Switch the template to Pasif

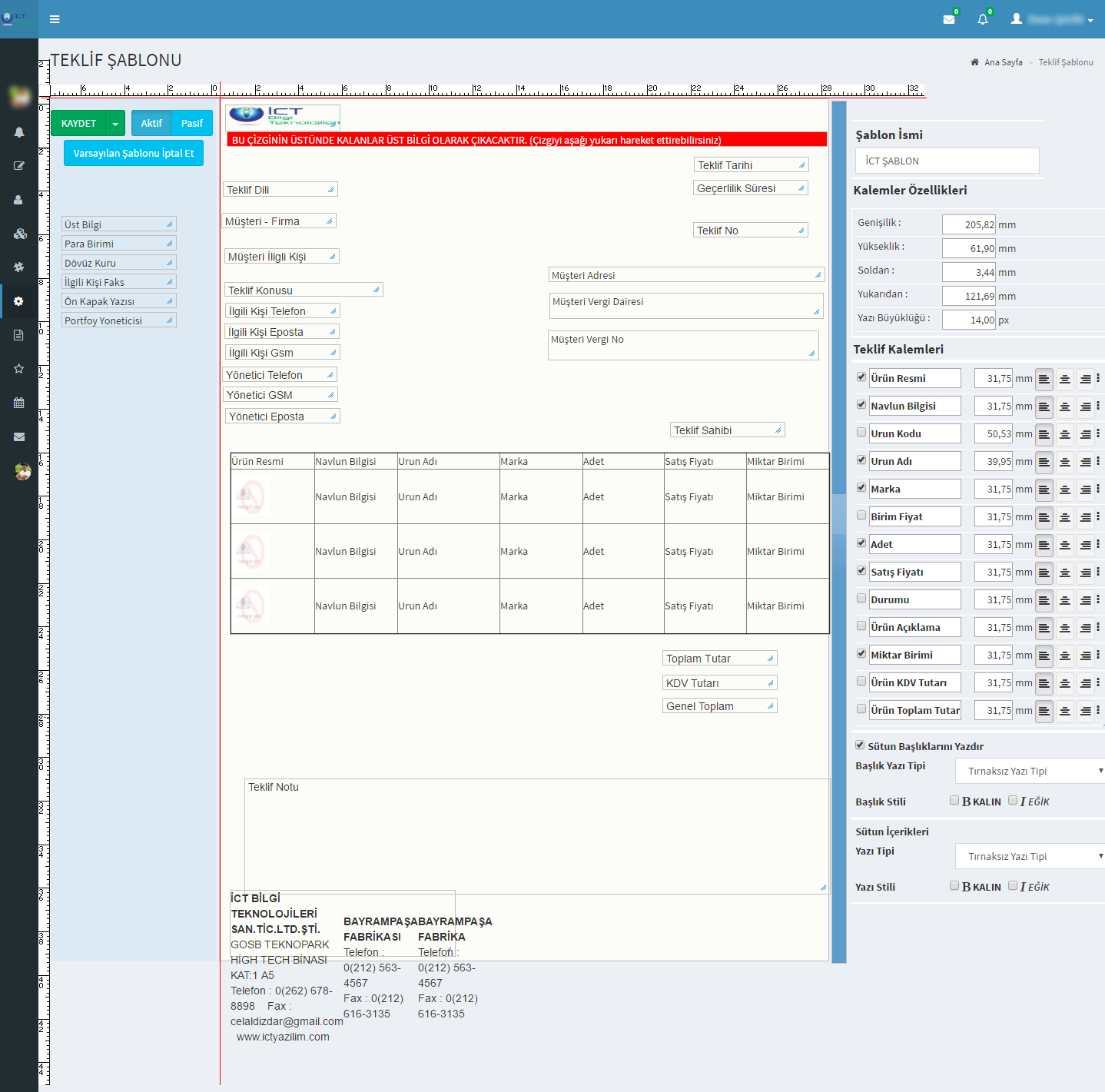191,124
